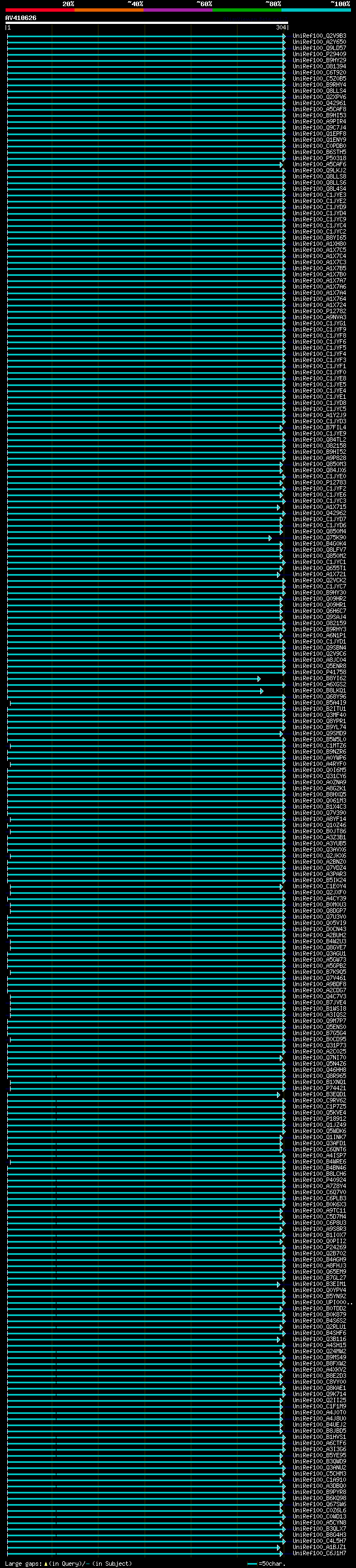The height and width of the screenshot is (1568, 356).
Task: Click hit label UniRef100_P24269
Action: (319, 1247)
